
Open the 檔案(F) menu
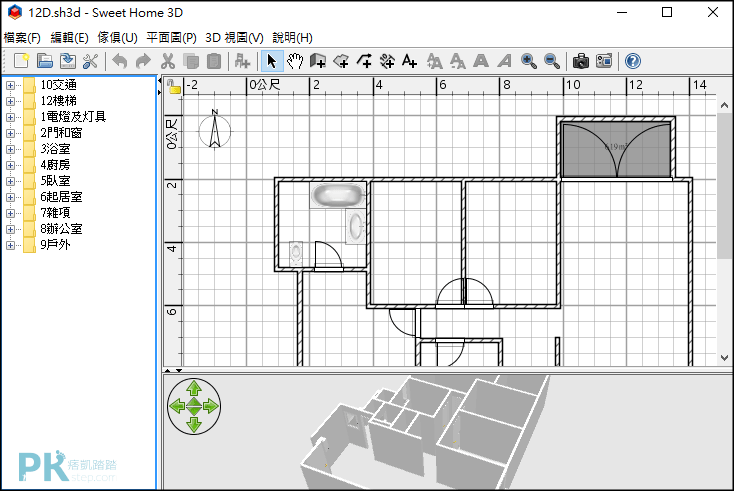(x=22, y=37)
